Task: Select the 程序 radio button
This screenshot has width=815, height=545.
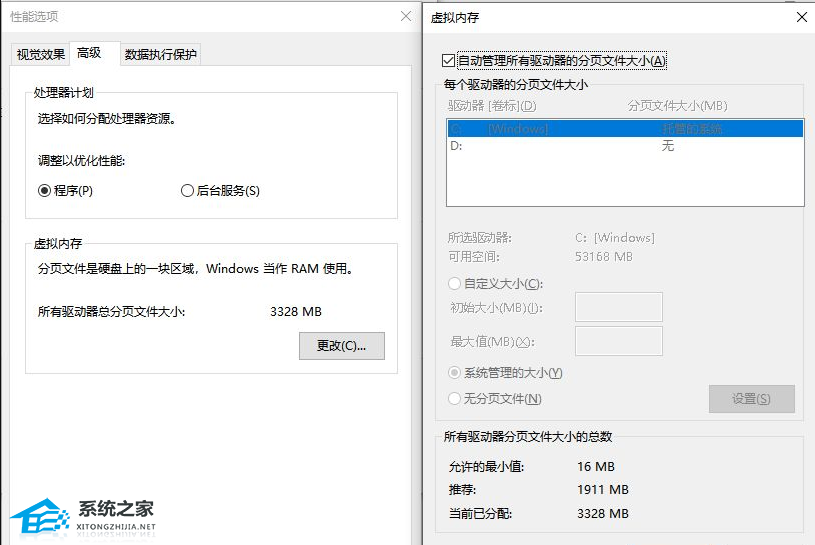Action: point(44,191)
